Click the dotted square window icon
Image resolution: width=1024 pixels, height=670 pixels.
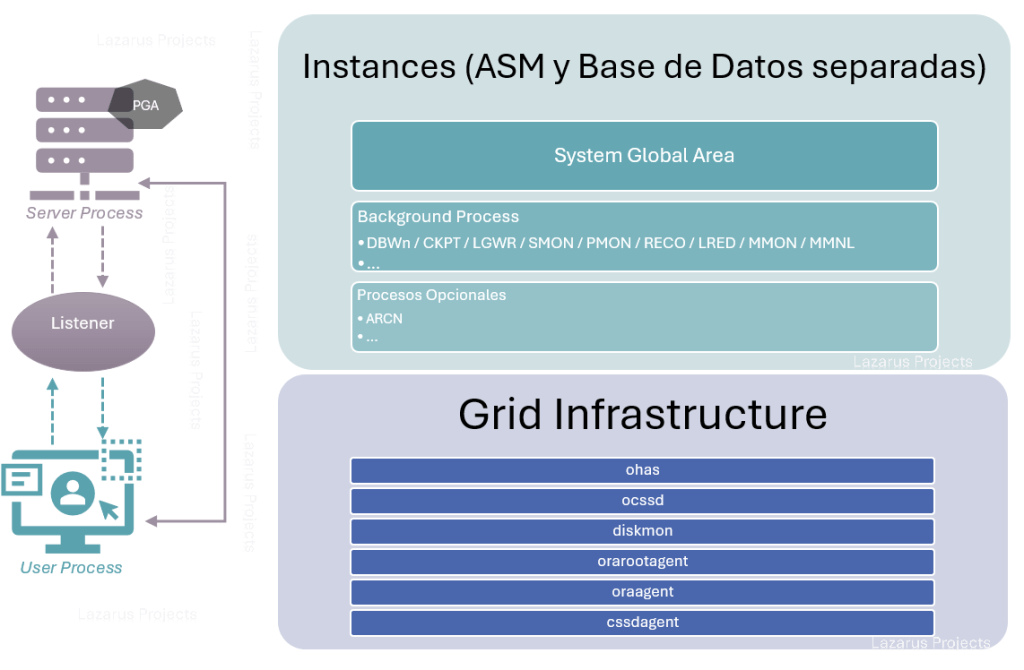coord(121,459)
